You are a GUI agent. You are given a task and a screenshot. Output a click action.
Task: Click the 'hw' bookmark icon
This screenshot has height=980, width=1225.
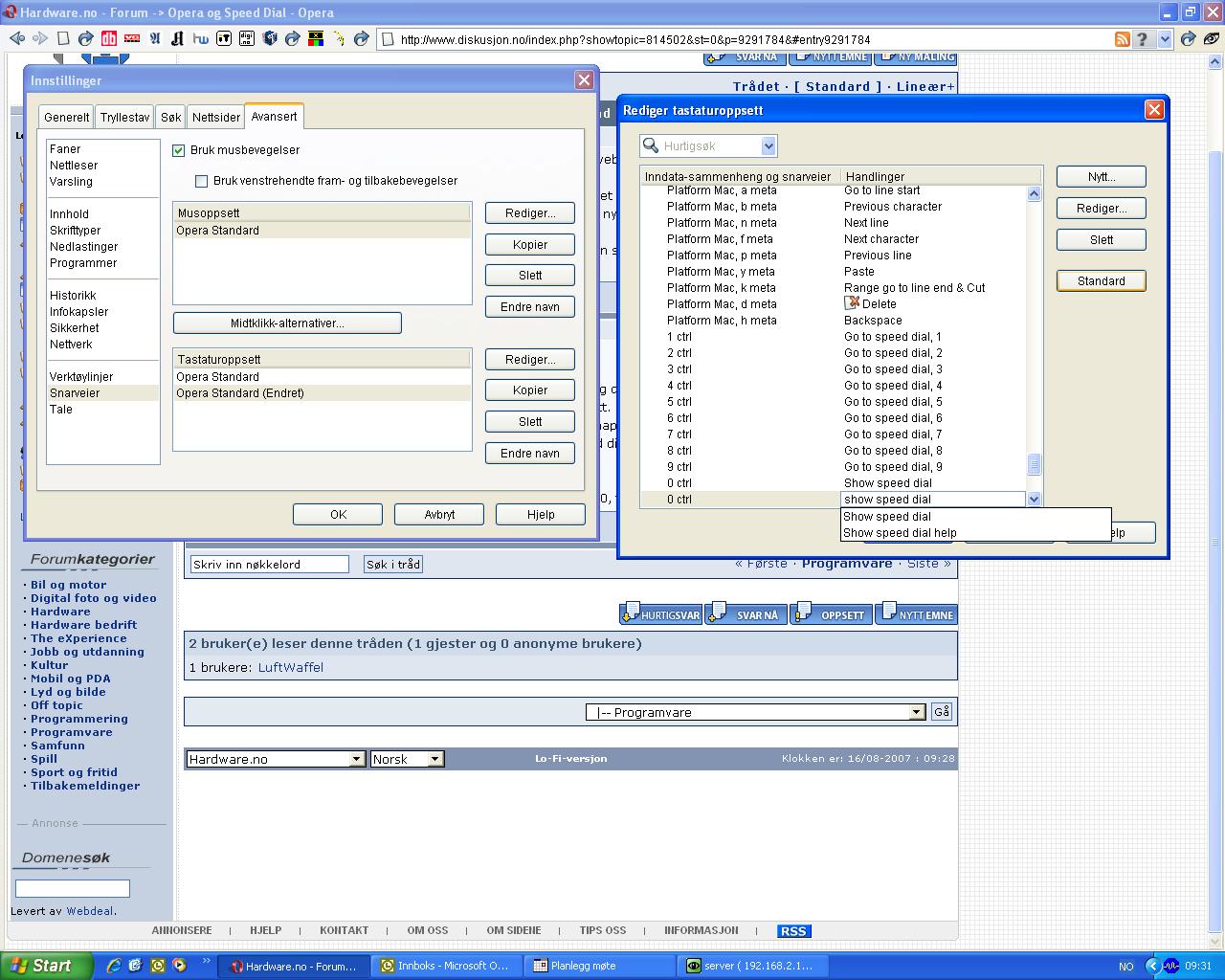200,38
